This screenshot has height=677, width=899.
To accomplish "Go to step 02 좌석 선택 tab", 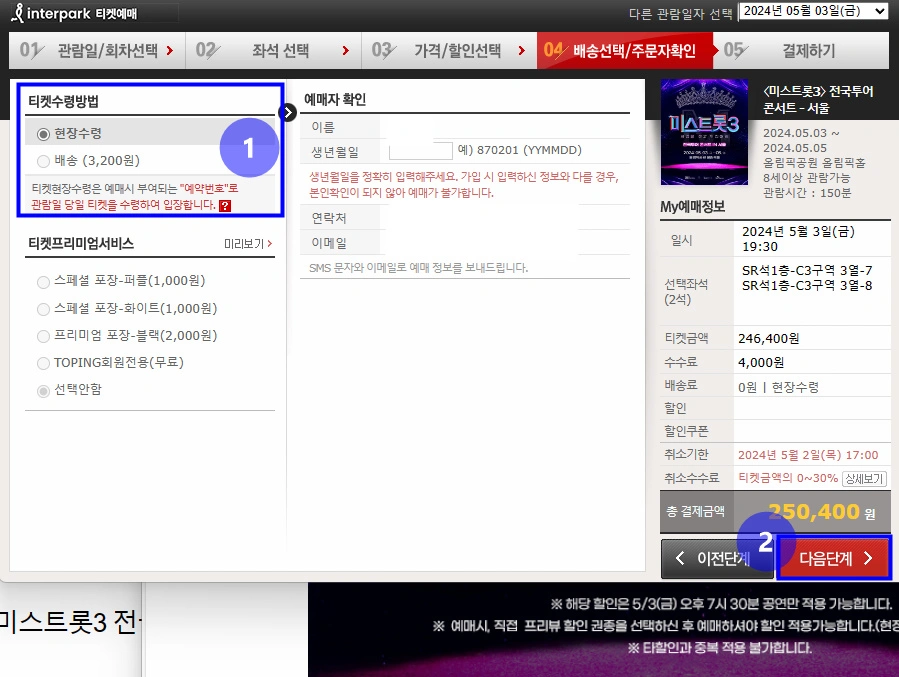I will (273, 50).
